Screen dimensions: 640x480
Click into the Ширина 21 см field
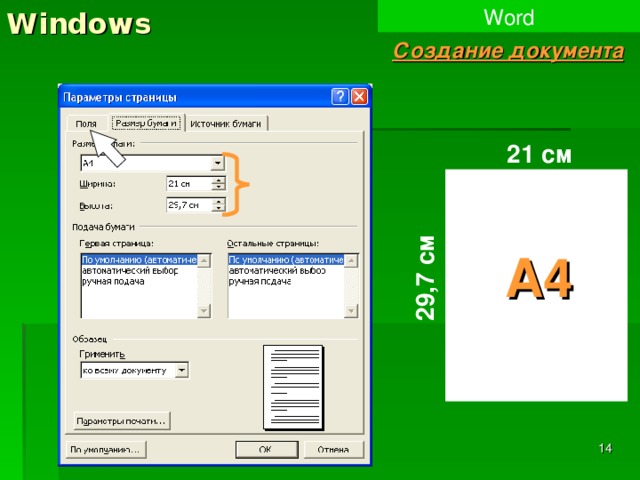(x=189, y=184)
